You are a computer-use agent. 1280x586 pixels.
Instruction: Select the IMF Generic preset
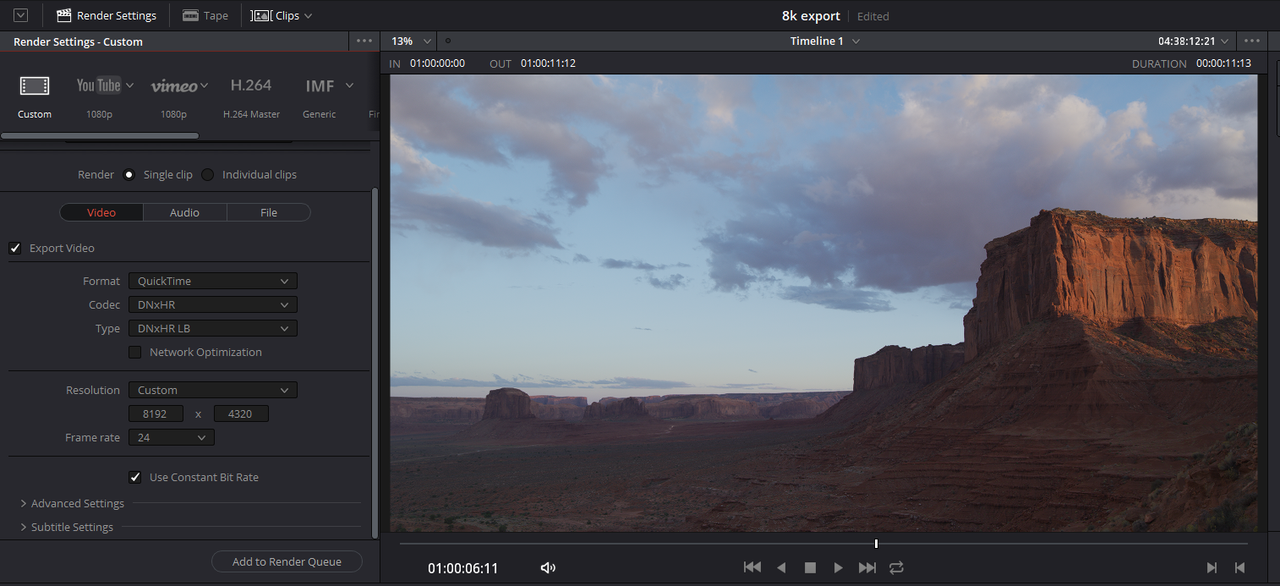320,86
